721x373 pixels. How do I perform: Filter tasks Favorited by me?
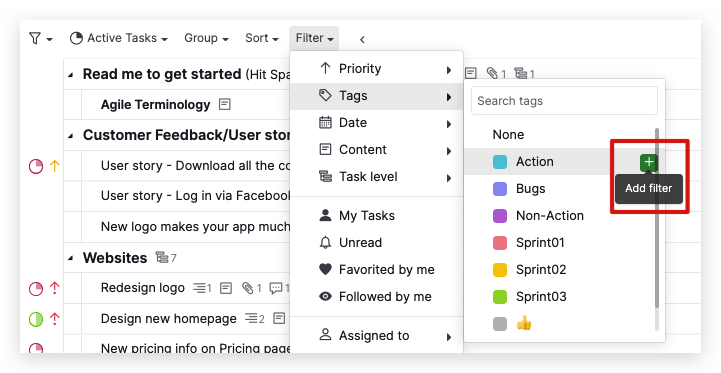(x=376, y=270)
